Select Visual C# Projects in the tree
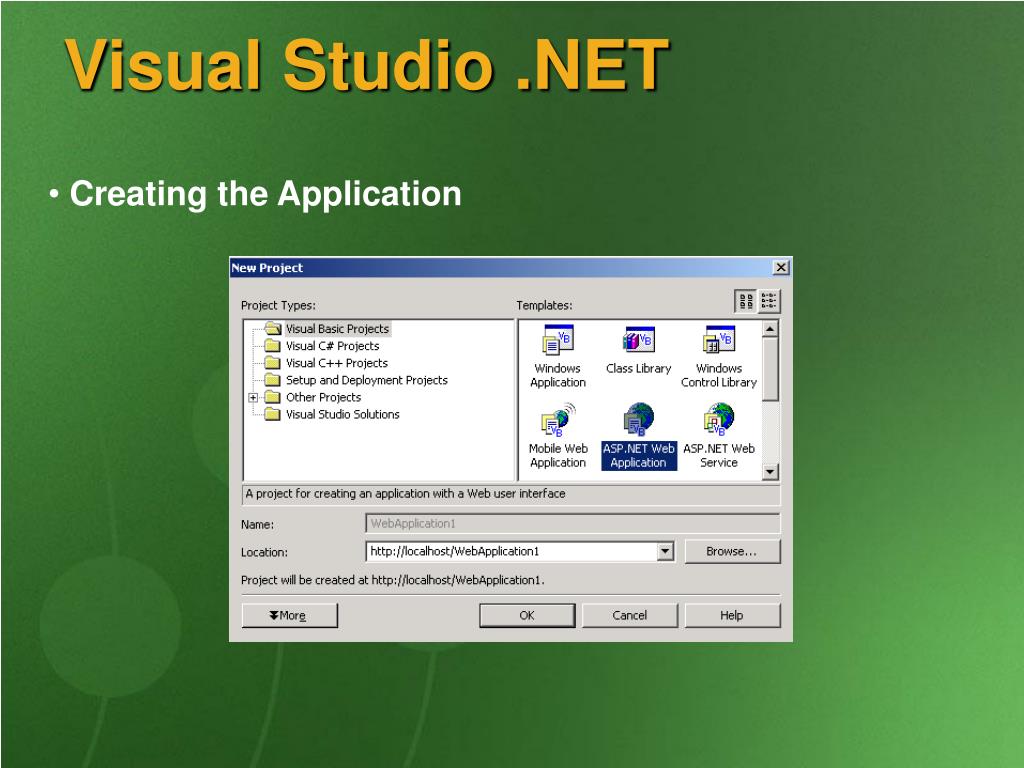This screenshot has width=1024, height=768. (332, 345)
